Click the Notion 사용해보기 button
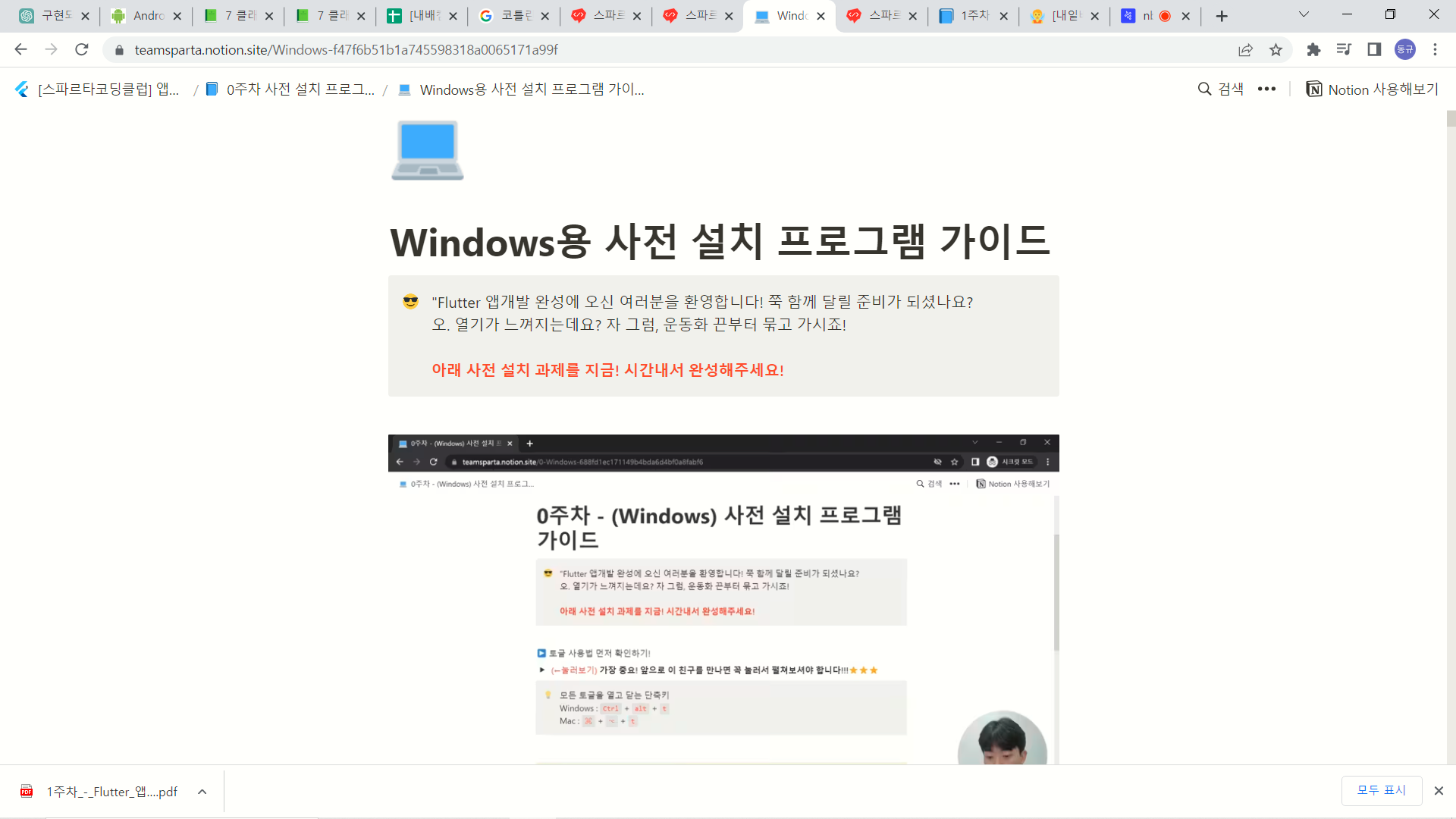The height and width of the screenshot is (819, 1456). 1372,89
